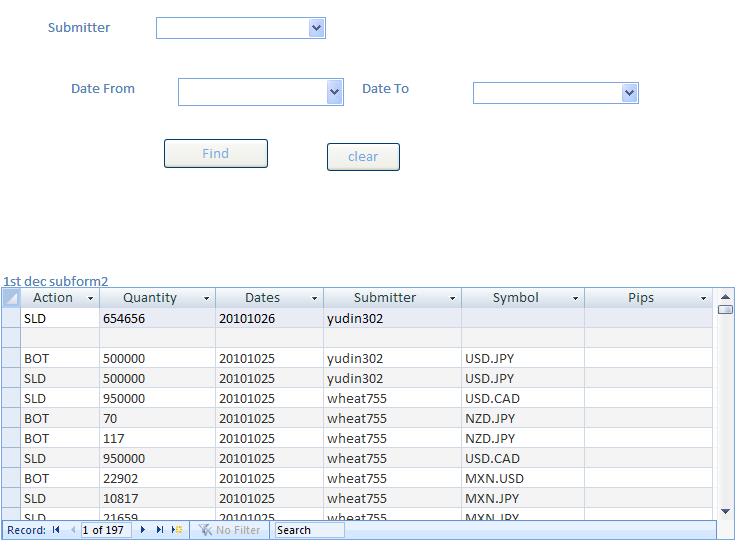Open the Submitter combo box dropdown
Viewport: 752px width, 551px height.
pyautogui.click(x=317, y=28)
